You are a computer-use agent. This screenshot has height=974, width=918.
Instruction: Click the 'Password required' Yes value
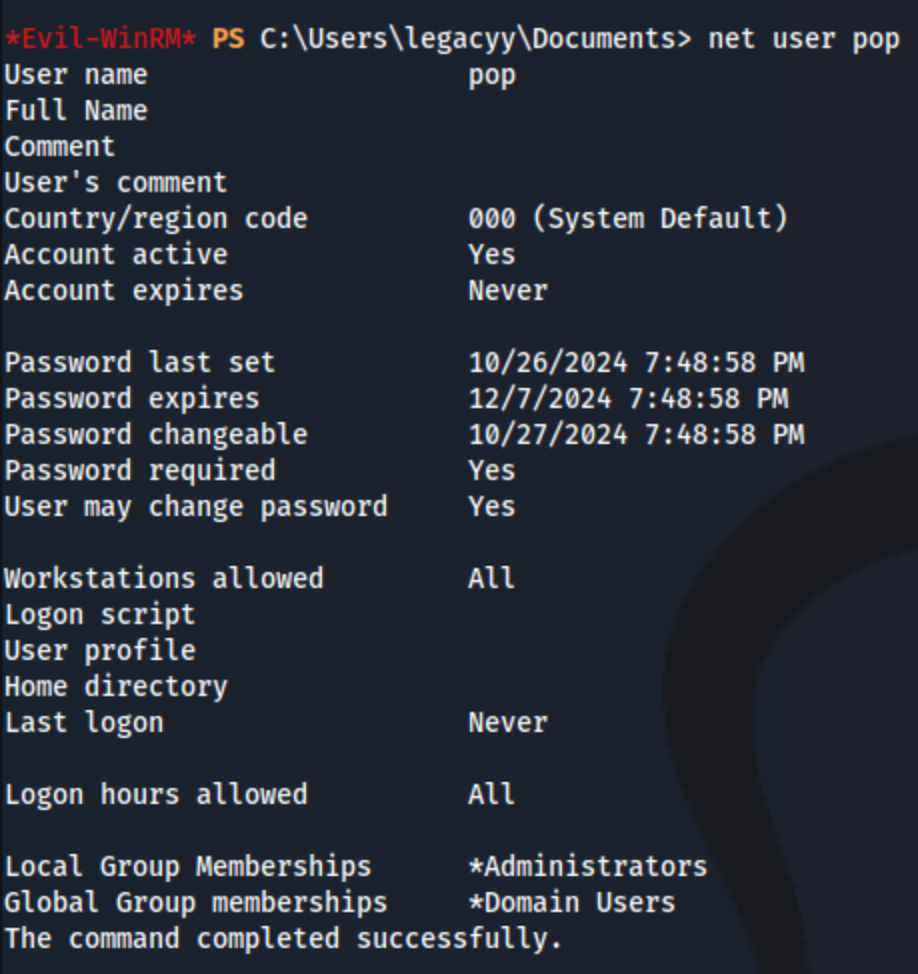492,471
